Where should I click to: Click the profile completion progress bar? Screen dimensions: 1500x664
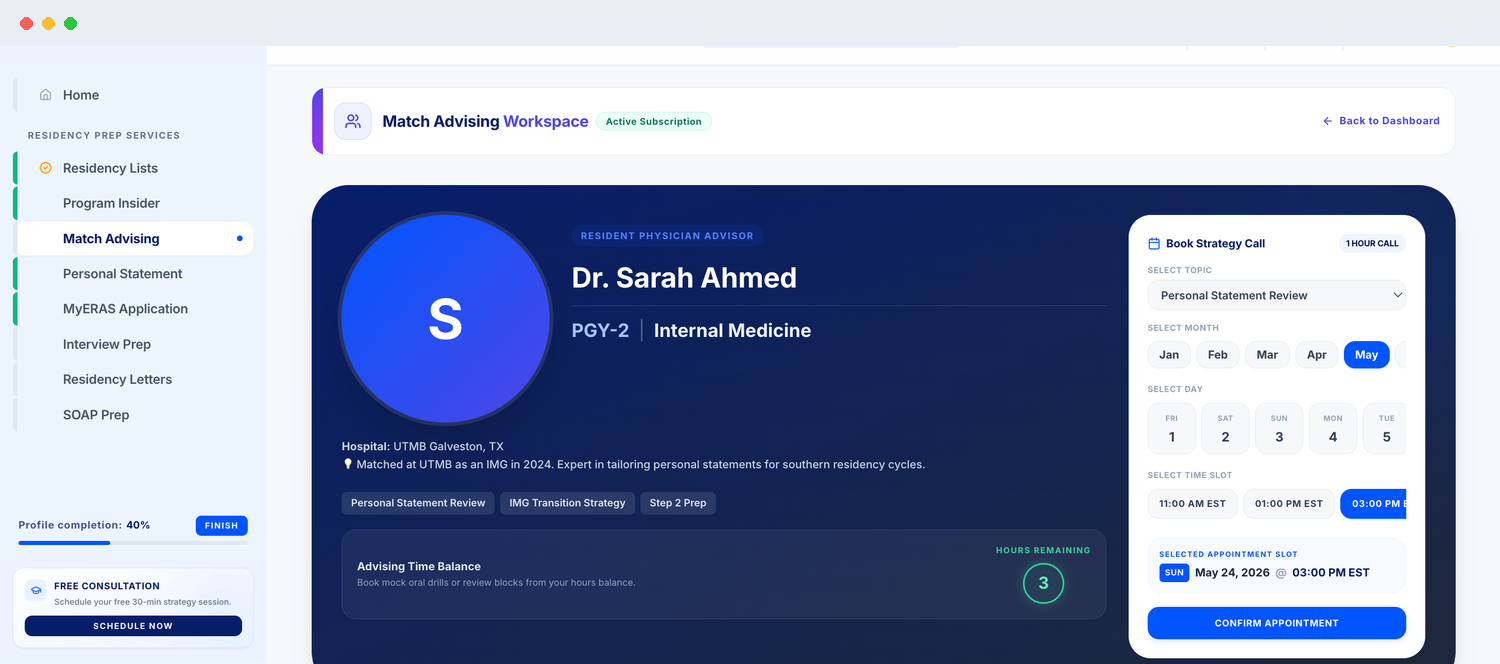133,543
